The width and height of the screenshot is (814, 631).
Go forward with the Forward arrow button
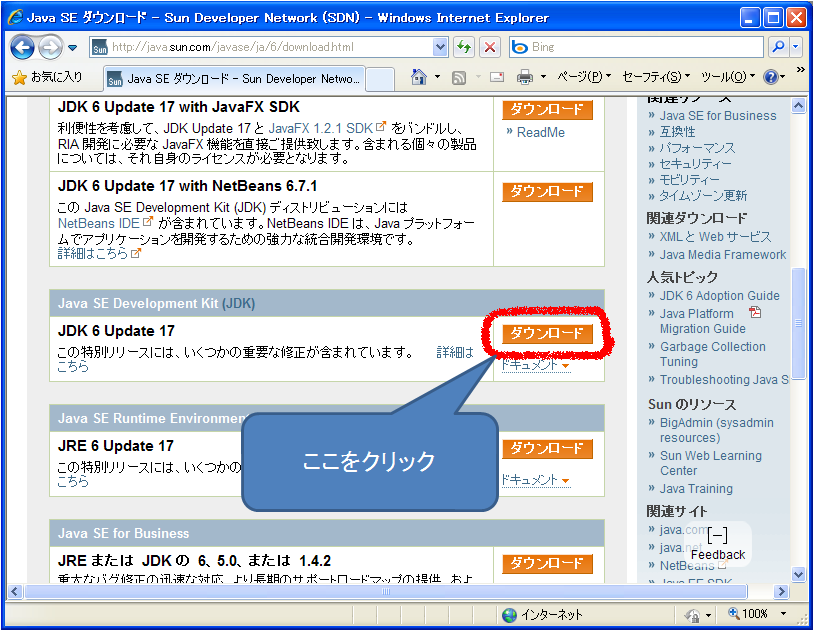pyautogui.click(x=50, y=48)
